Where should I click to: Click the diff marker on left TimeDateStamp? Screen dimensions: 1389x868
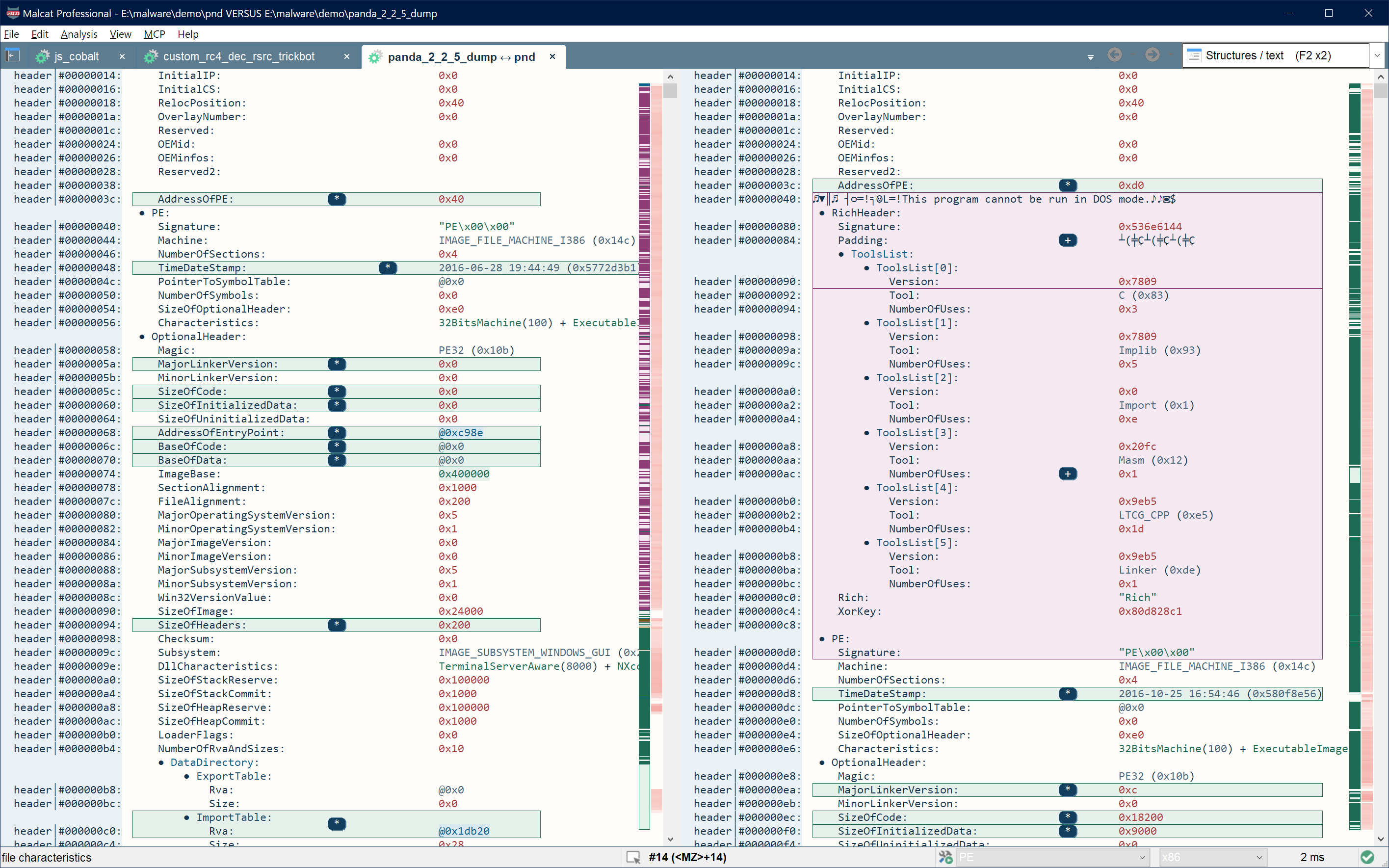[388, 268]
